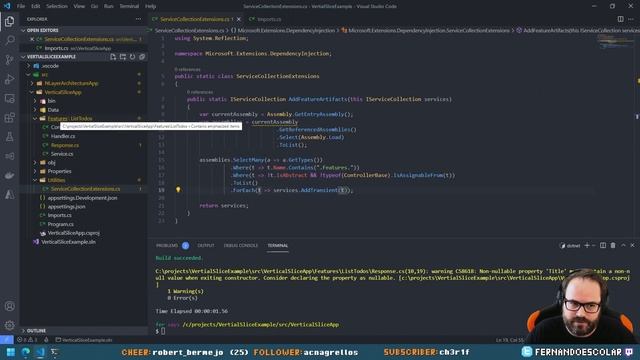Close the bottom panel
Screen dimensions: 640x360
[633, 245]
